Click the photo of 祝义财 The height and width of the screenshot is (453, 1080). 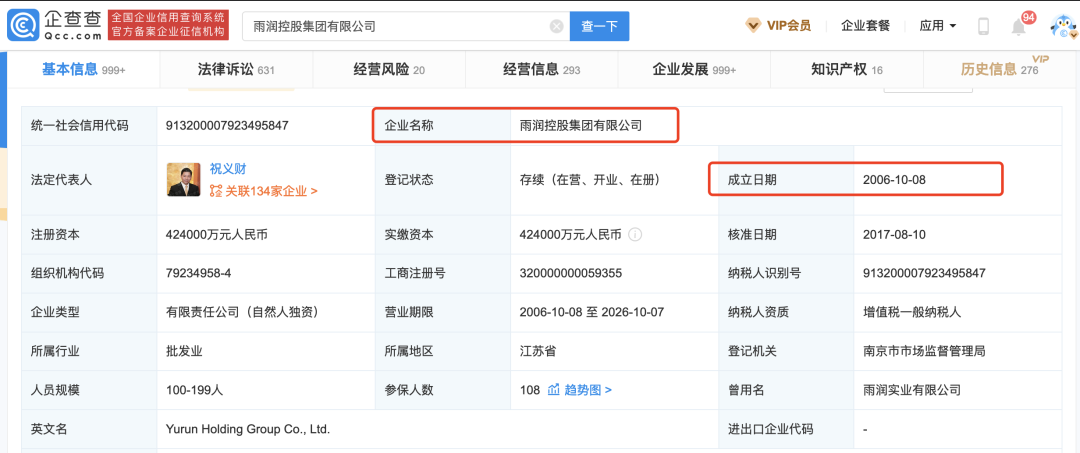(184, 180)
